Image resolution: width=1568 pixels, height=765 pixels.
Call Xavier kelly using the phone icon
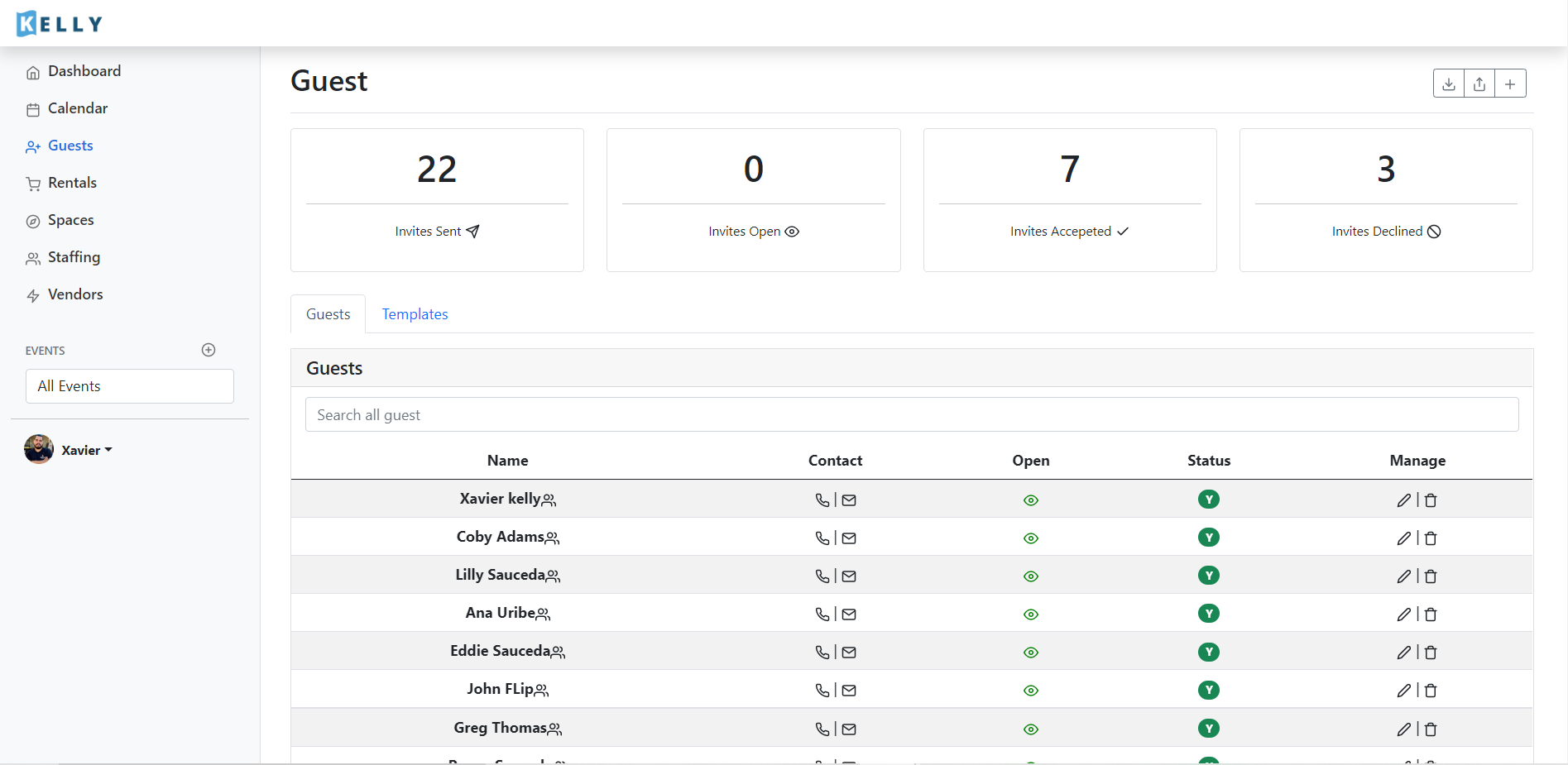coord(822,500)
